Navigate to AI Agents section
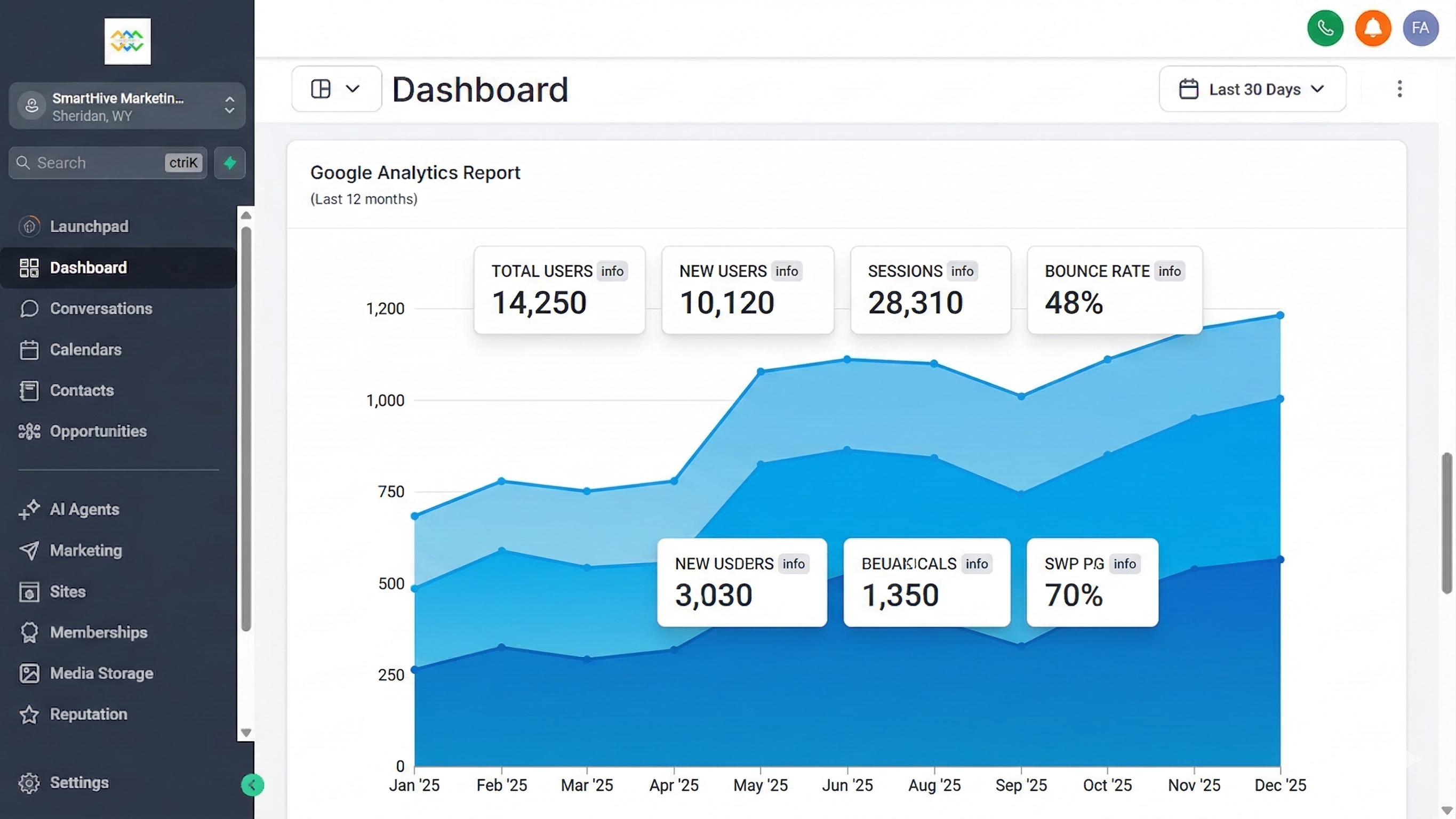 [x=84, y=509]
